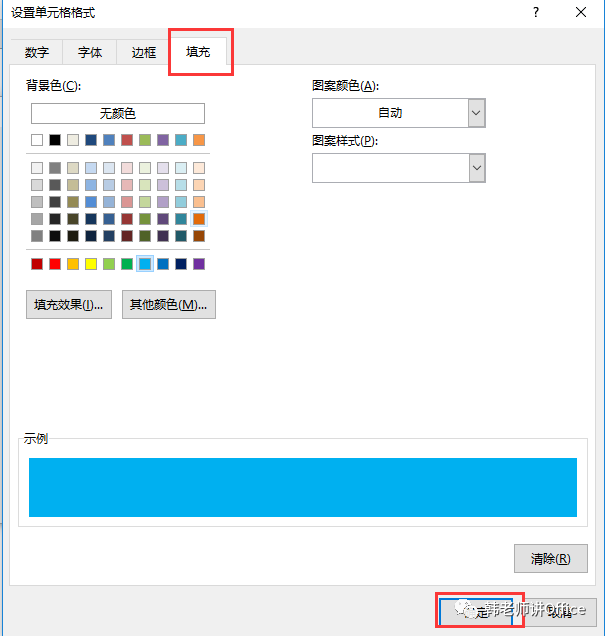Confirm with the 确定 button
Viewport: 605px width, 636px height.
(x=476, y=612)
